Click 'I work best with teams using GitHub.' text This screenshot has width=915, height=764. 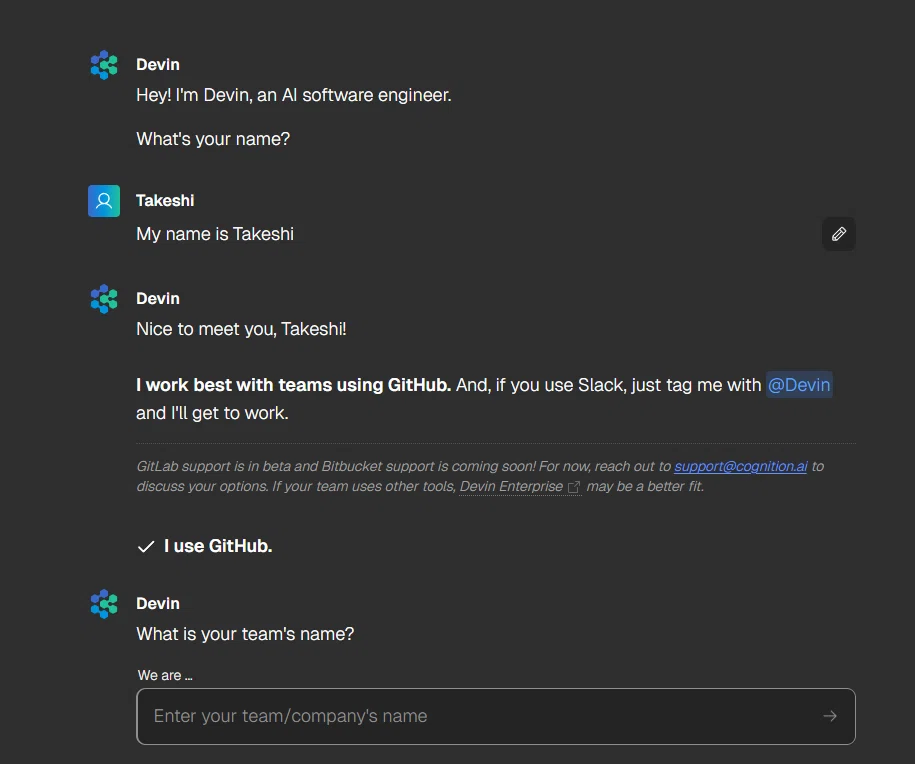[x=294, y=385]
